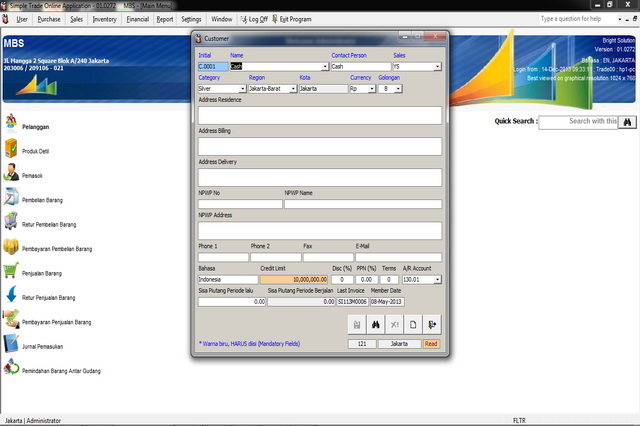Expand the Category dropdown showing Silver
Image resolution: width=640 pixels, height=426 pixels.
tap(240, 88)
